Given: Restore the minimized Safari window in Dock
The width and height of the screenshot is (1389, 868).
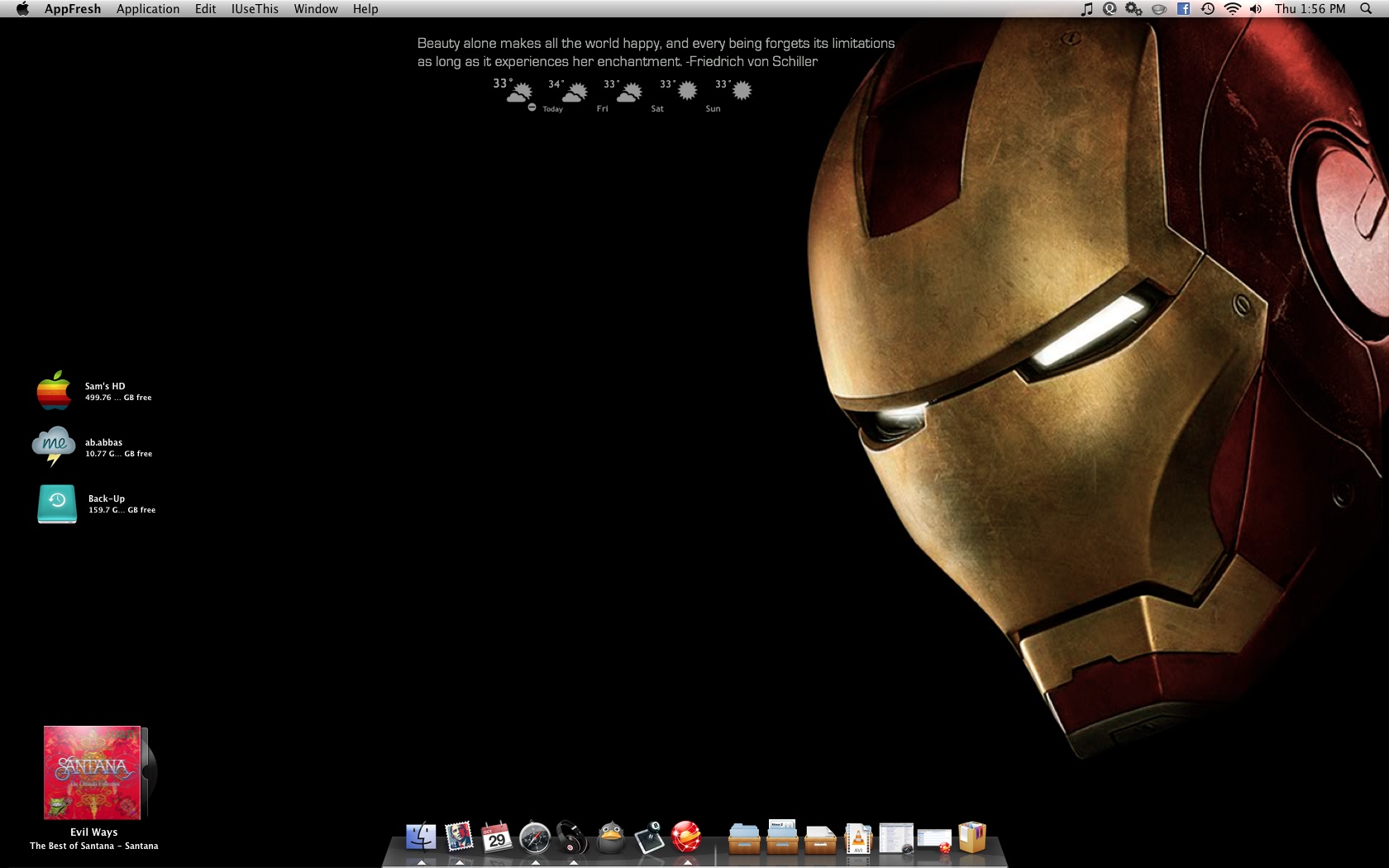Looking at the screenshot, I should 896,838.
